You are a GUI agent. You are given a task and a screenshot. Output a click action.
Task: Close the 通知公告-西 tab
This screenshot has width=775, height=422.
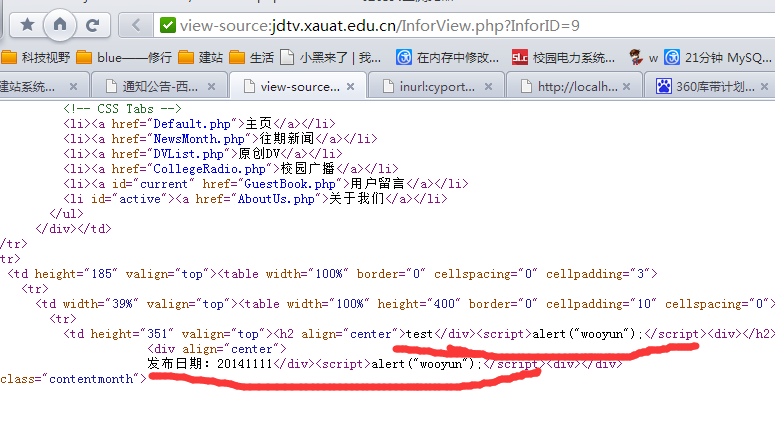[212, 87]
